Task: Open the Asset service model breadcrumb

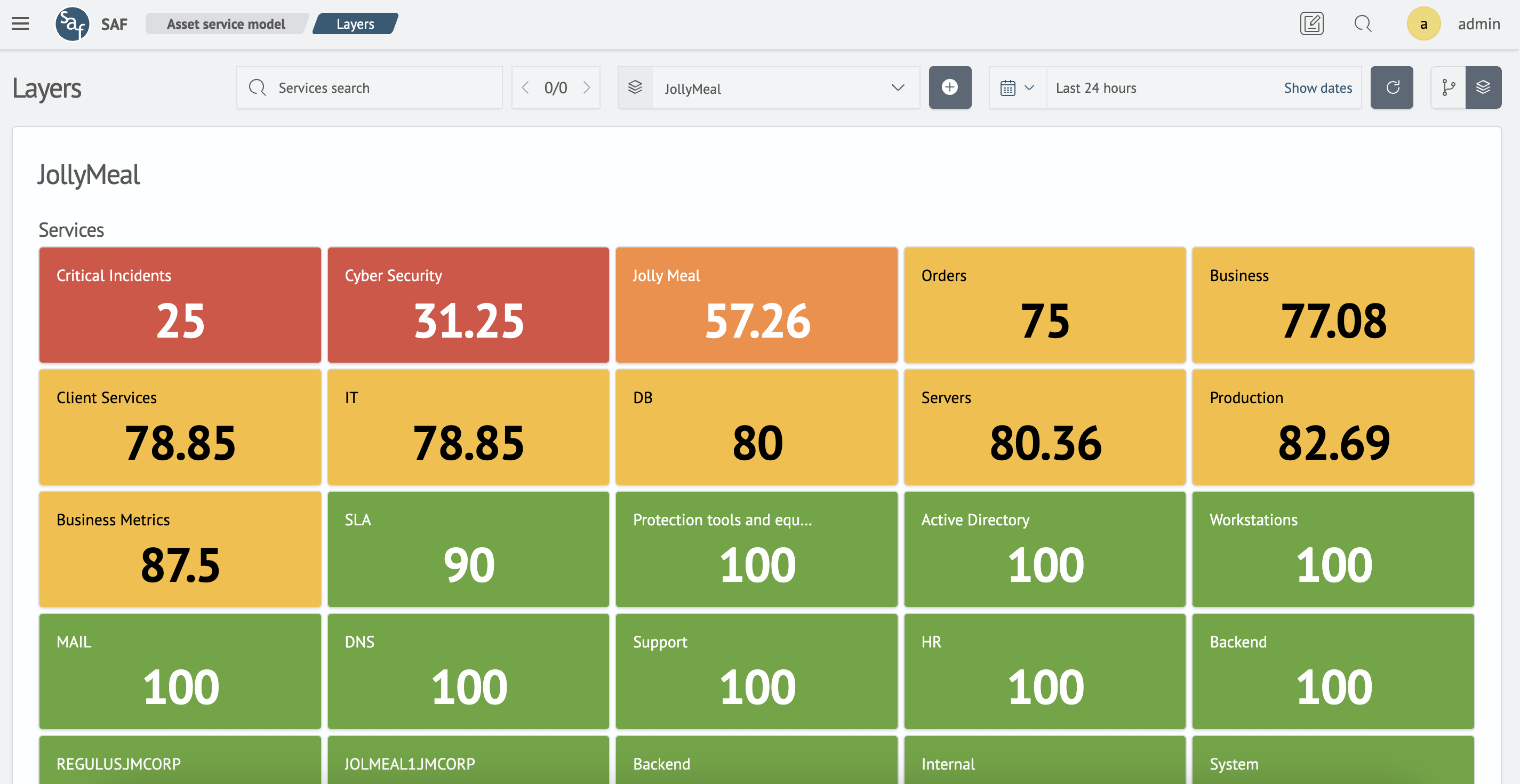Action: [226, 23]
